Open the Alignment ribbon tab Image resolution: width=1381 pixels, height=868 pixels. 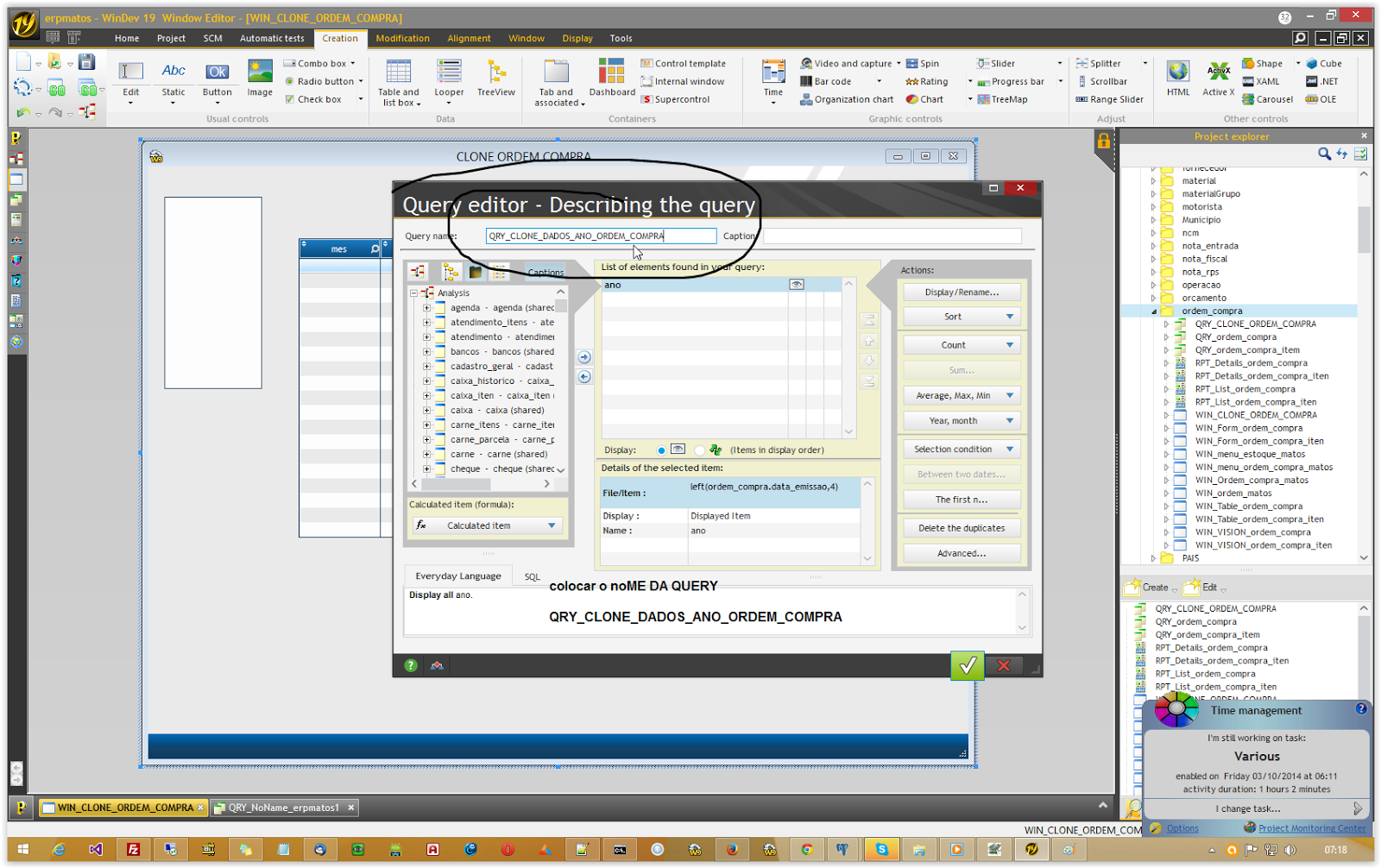click(469, 38)
